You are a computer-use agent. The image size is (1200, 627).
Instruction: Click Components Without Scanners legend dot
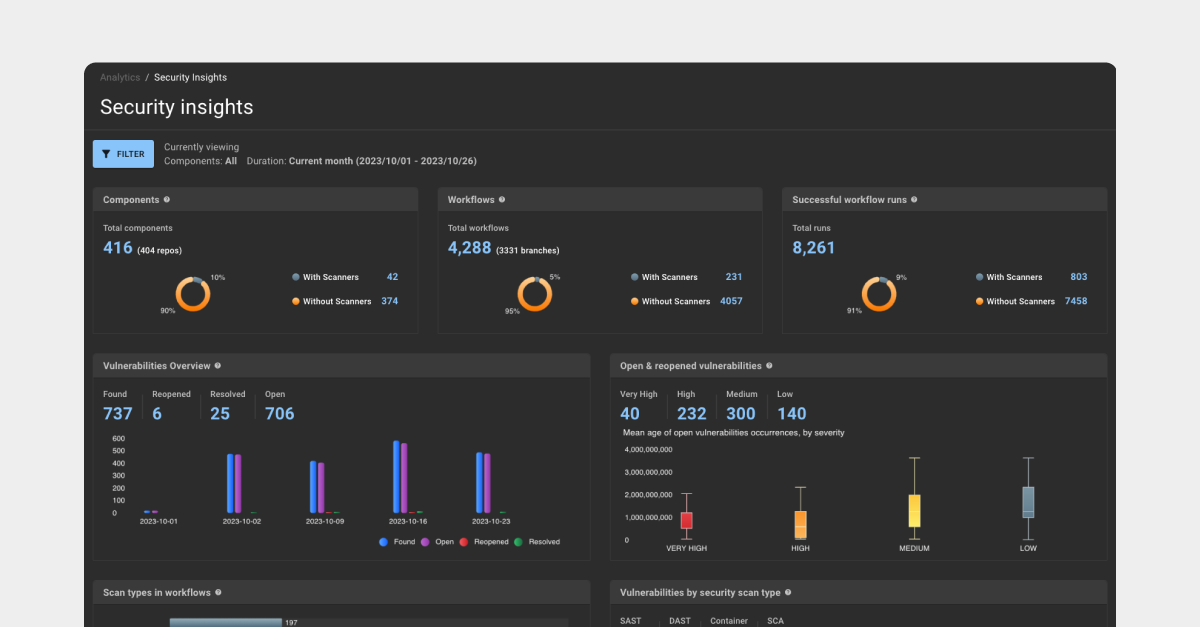click(296, 301)
